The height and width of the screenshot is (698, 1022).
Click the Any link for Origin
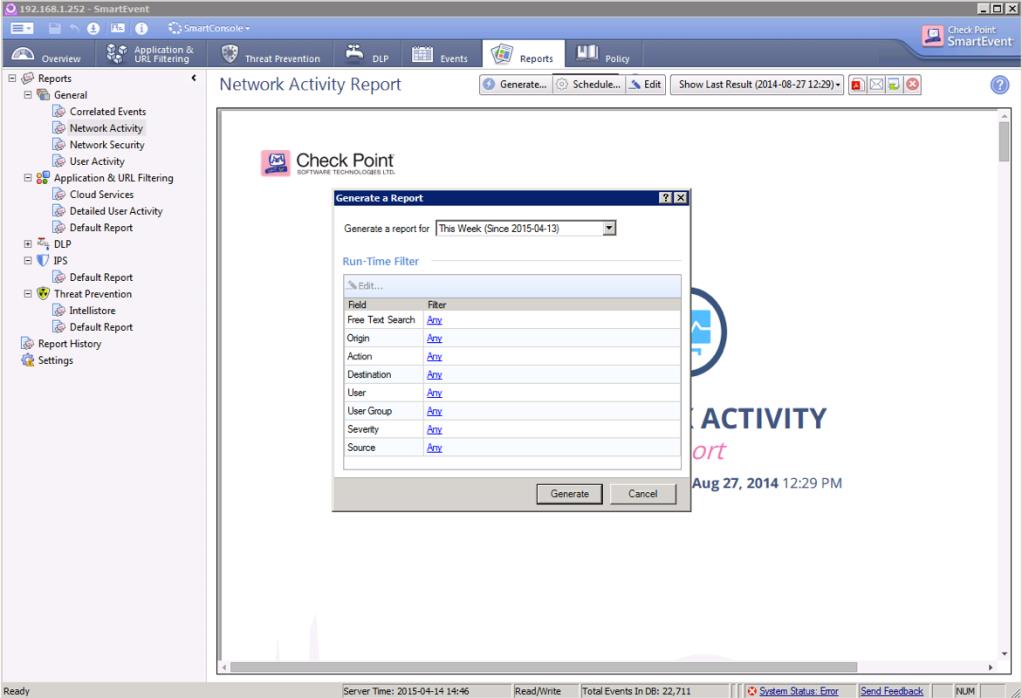[x=435, y=338]
